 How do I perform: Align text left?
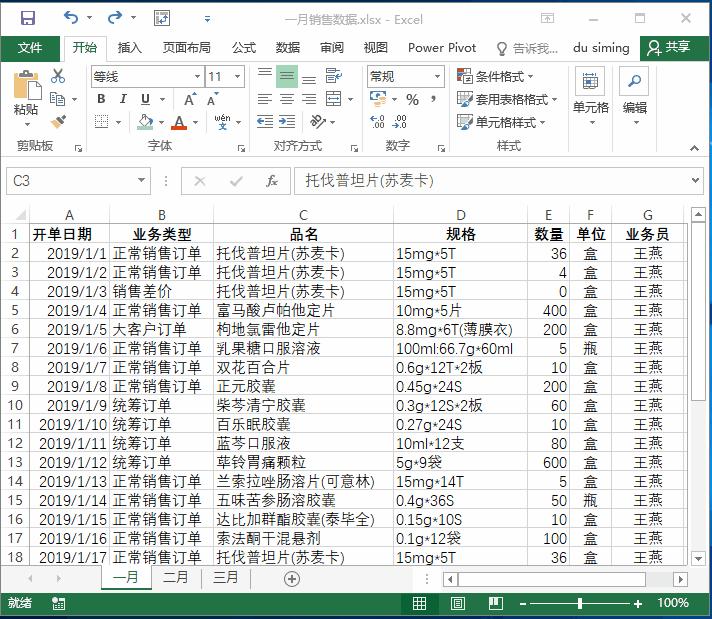(265, 99)
